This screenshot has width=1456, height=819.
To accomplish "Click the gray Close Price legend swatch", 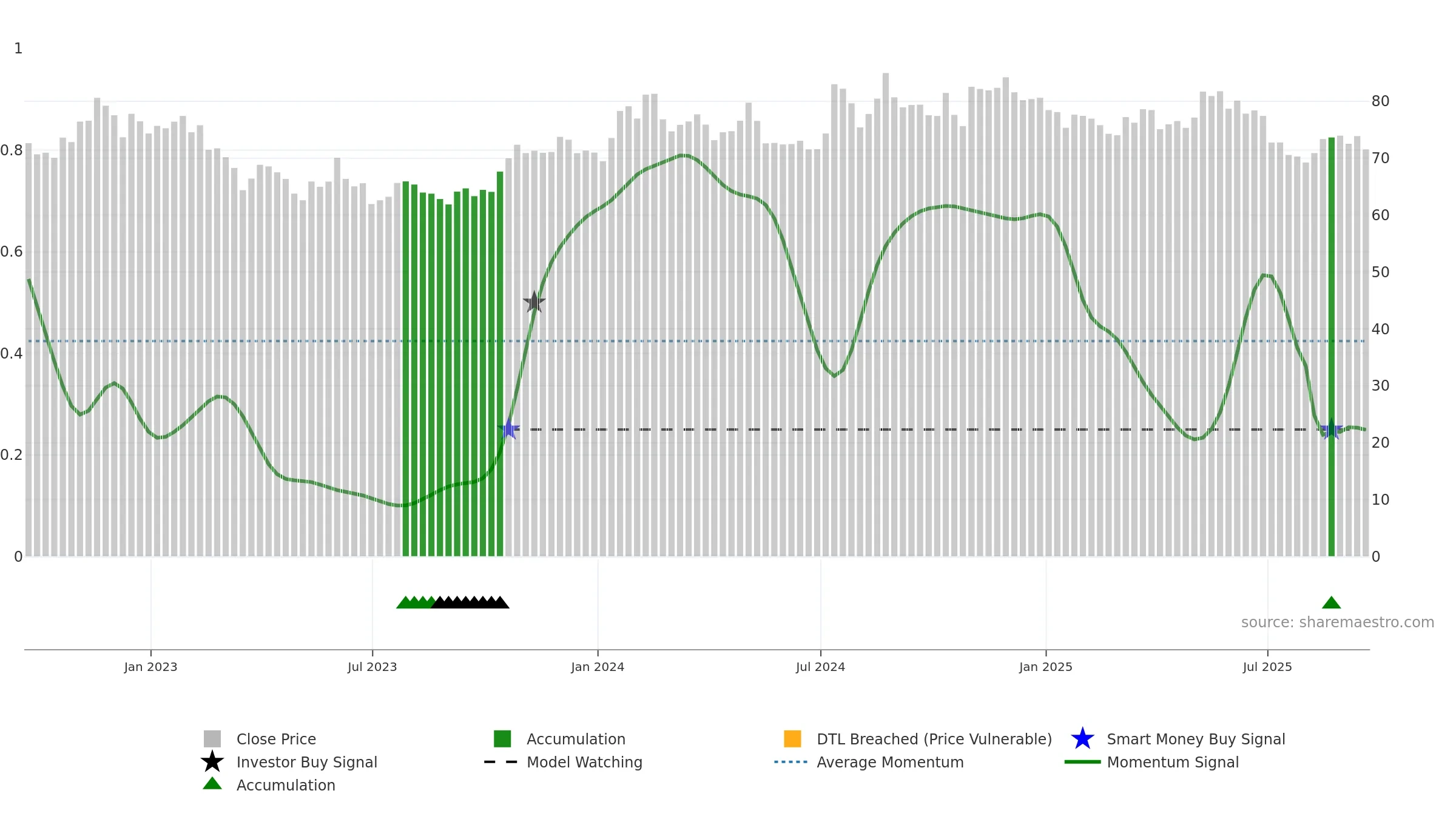I will coord(212,739).
